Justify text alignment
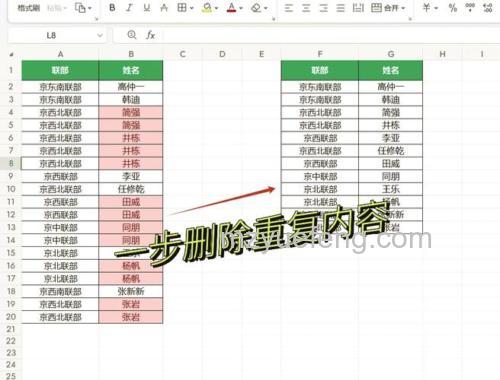Screen dimensions: 500x380 point(340,8)
